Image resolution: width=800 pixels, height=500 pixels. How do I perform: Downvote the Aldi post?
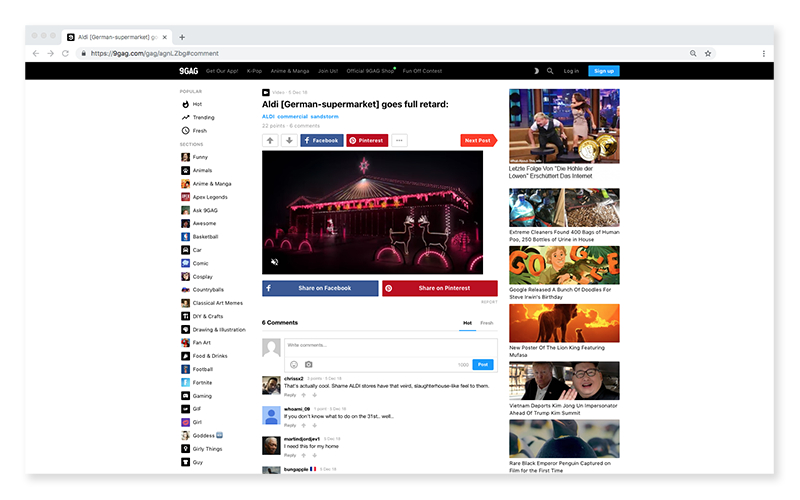(x=289, y=140)
